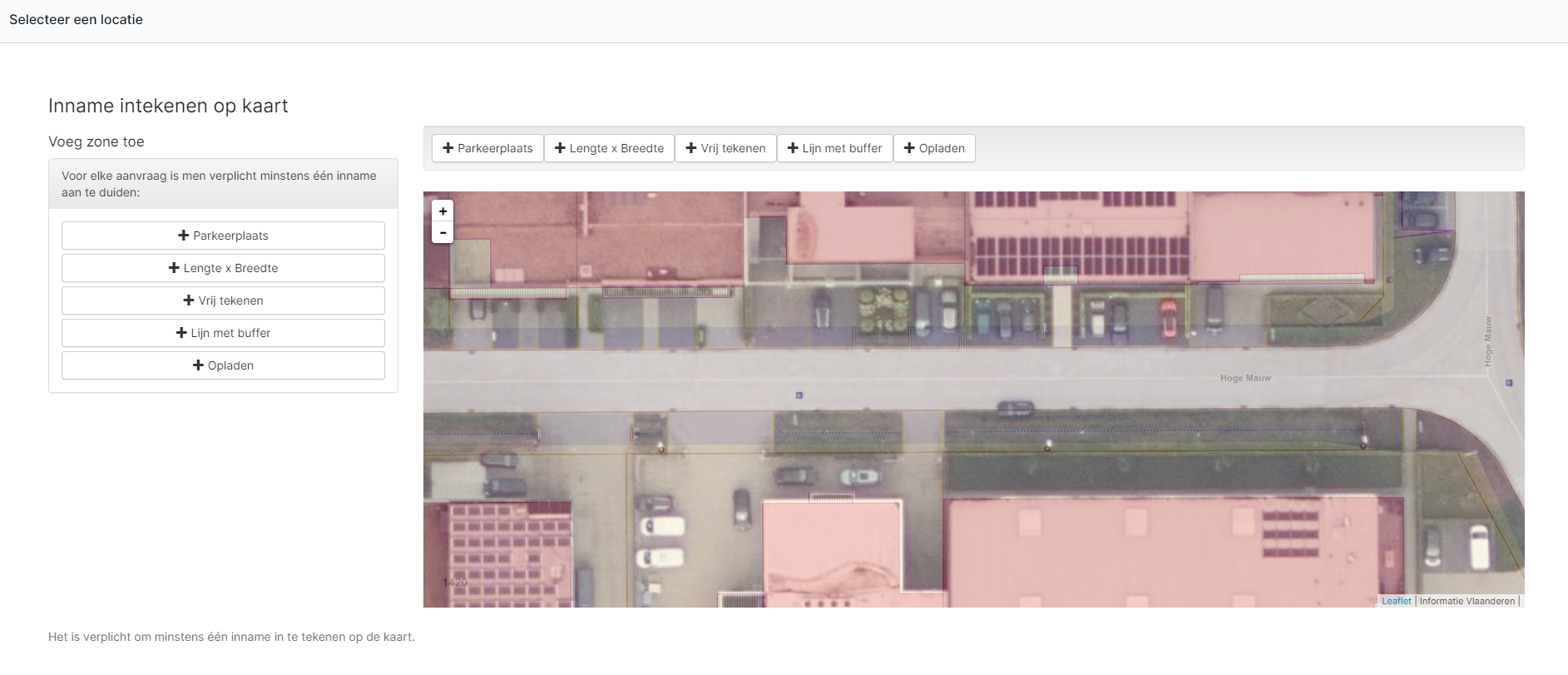This screenshot has width=1568, height=675.
Task: Click the vertical Hoge Mauw street label
Action: coord(1488,341)
